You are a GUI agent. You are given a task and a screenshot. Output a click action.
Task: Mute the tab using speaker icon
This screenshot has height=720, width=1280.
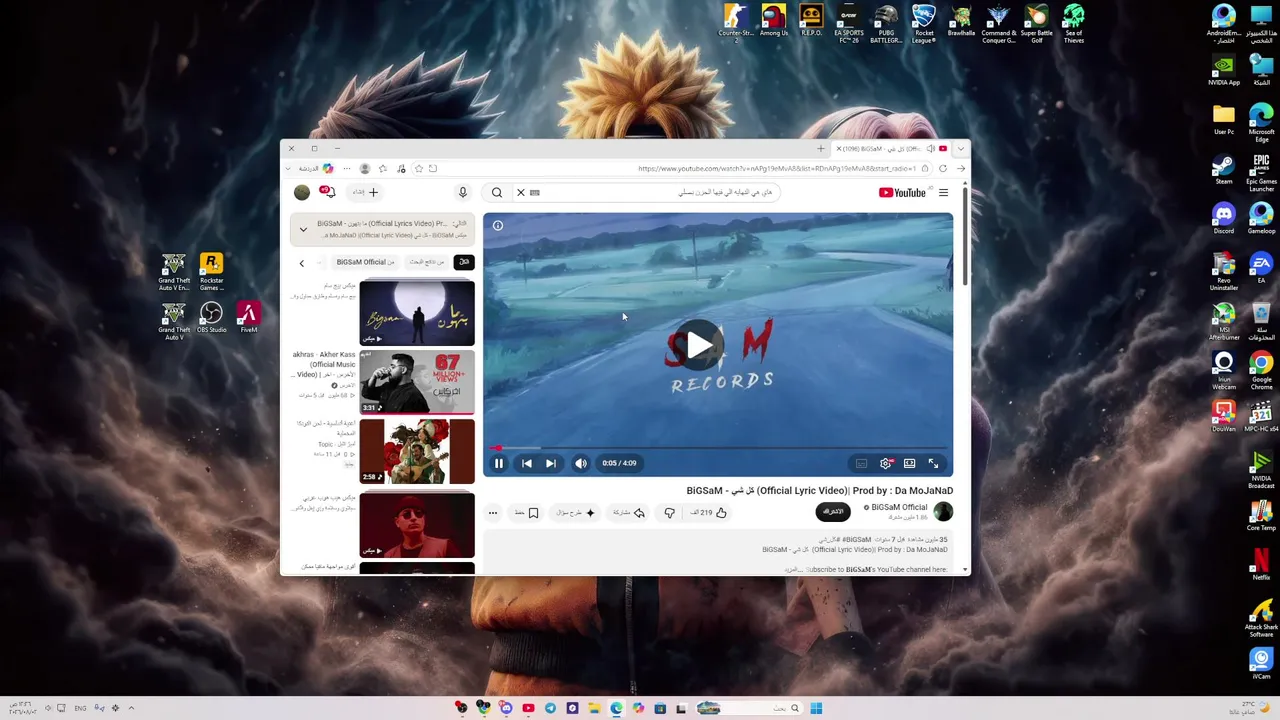pos(930,149)
